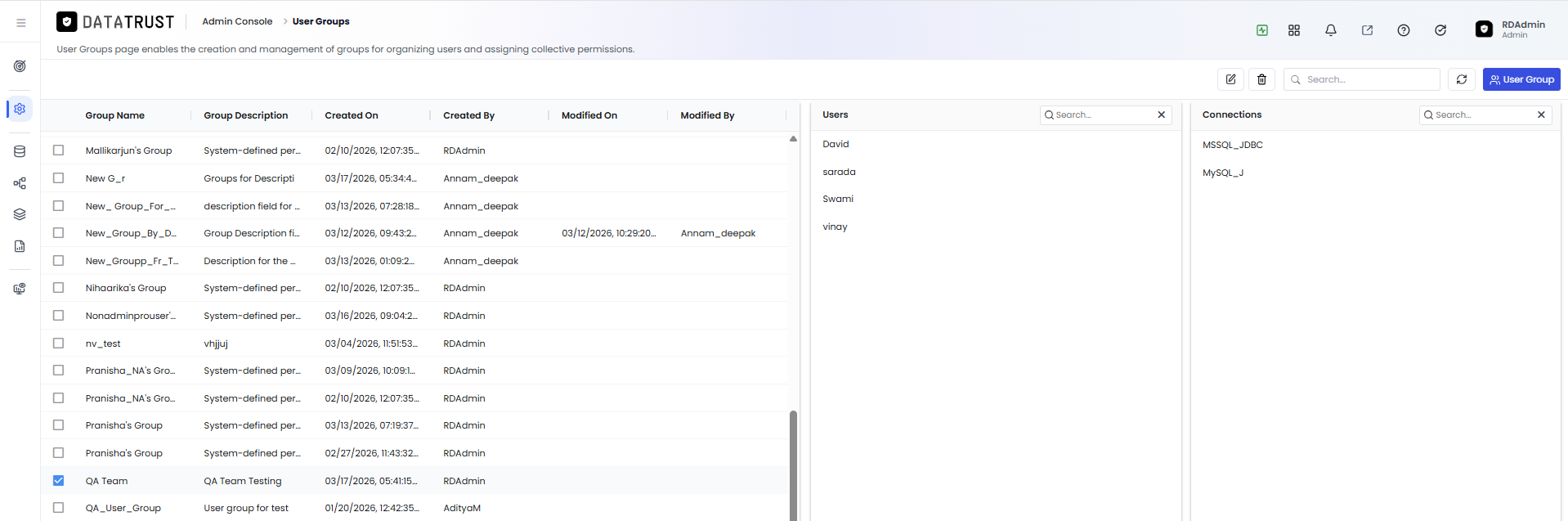The image size is (1568, 521).
Task: Click 'User group for test' description
Action: click(246, 508)
